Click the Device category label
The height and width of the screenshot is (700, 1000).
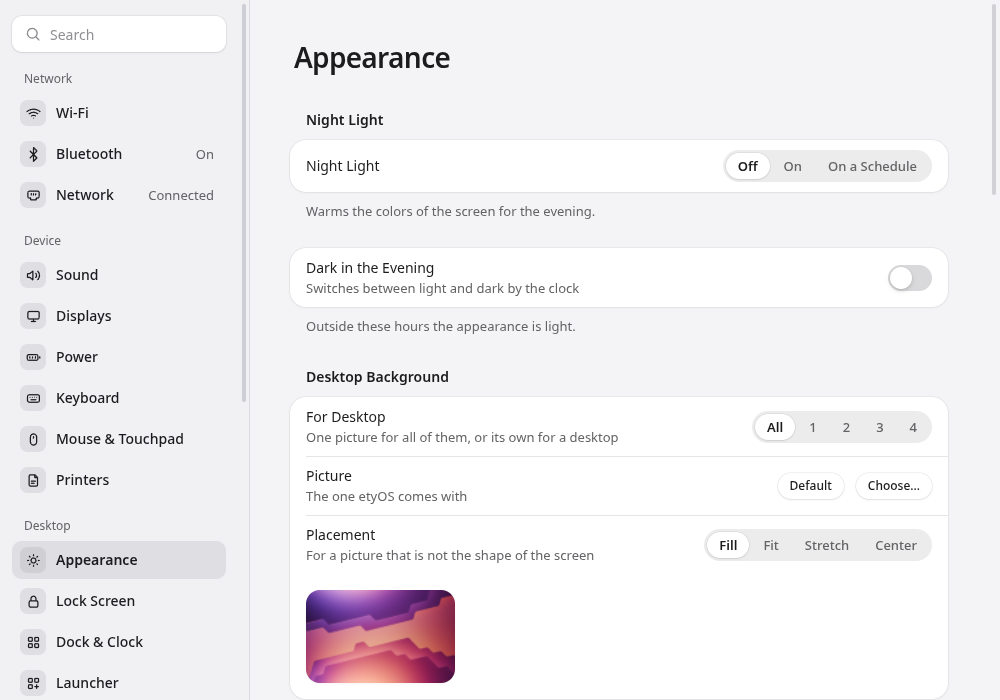tap(42, 240)
